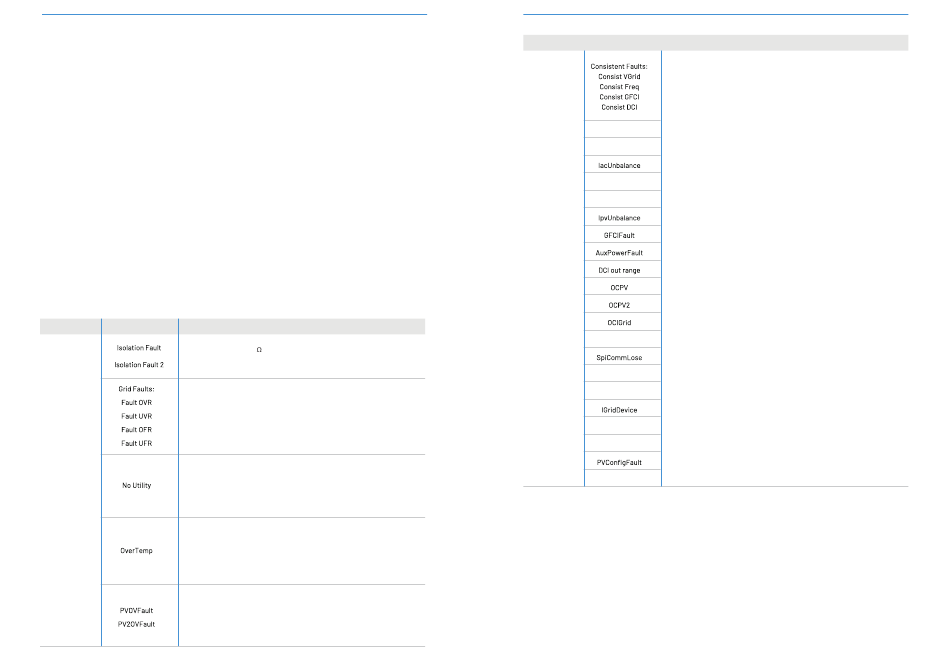This screenshot has height=655, width=950.
Task: Click the PVConfigFault table cell
Action: (621, 462)
